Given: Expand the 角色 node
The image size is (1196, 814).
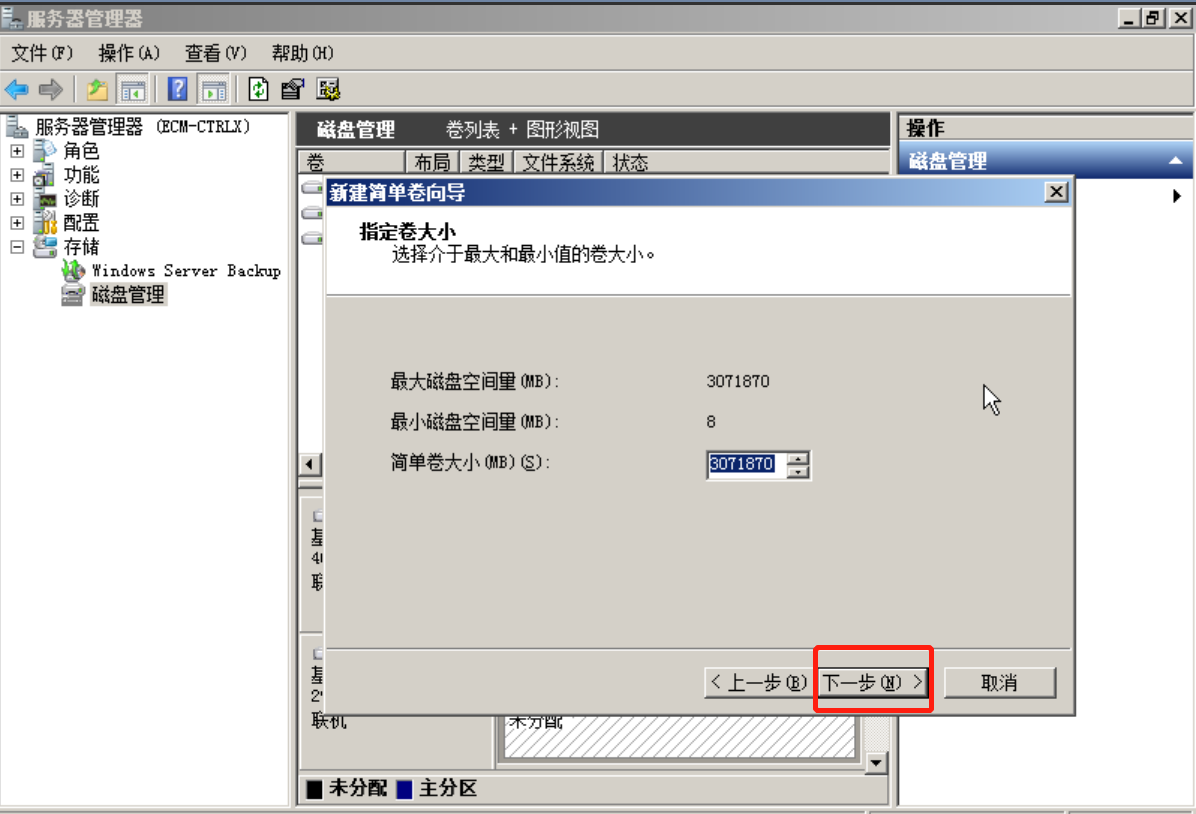Looking at the screenshot, I should [17, 151].
